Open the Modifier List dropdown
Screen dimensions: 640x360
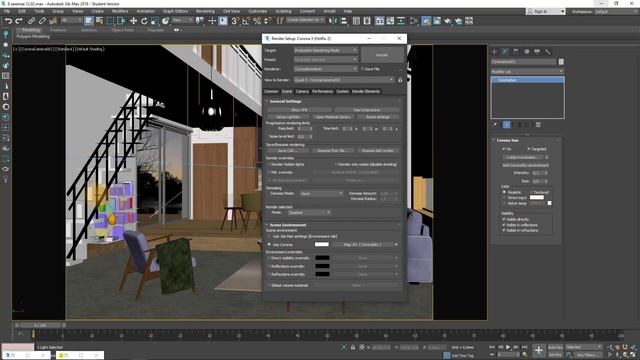tap(527, 71)
